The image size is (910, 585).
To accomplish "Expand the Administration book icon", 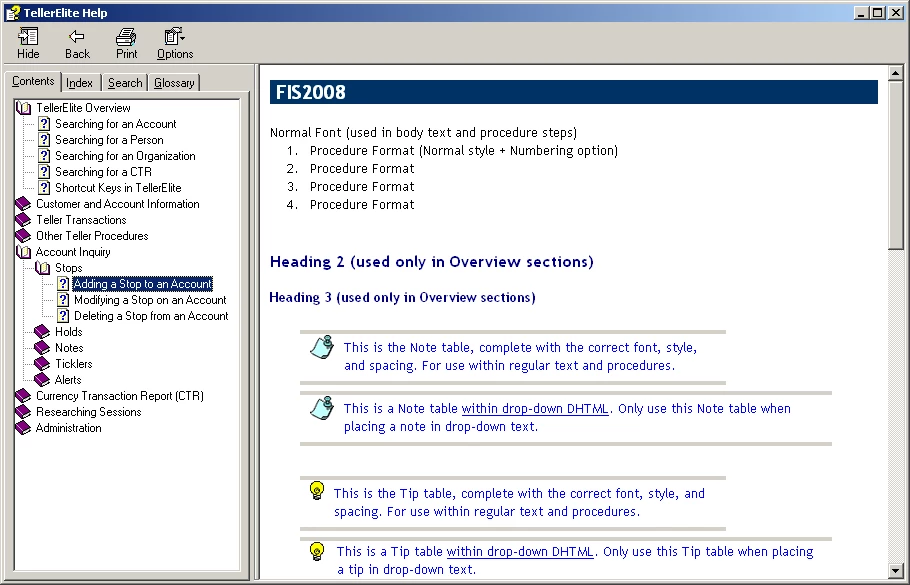I will tap(23, 428).
